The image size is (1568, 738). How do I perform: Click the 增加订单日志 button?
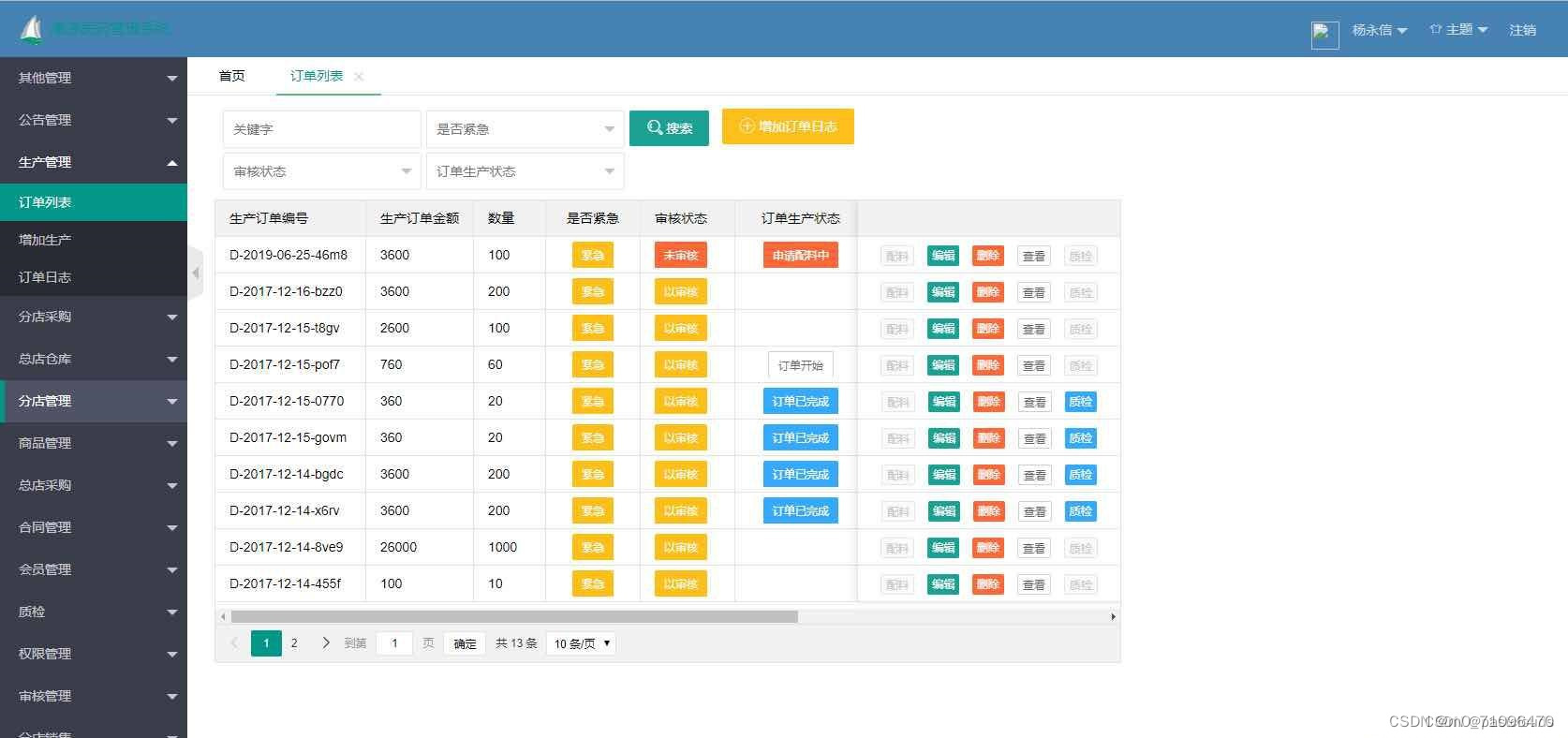[x=788, y=126]
